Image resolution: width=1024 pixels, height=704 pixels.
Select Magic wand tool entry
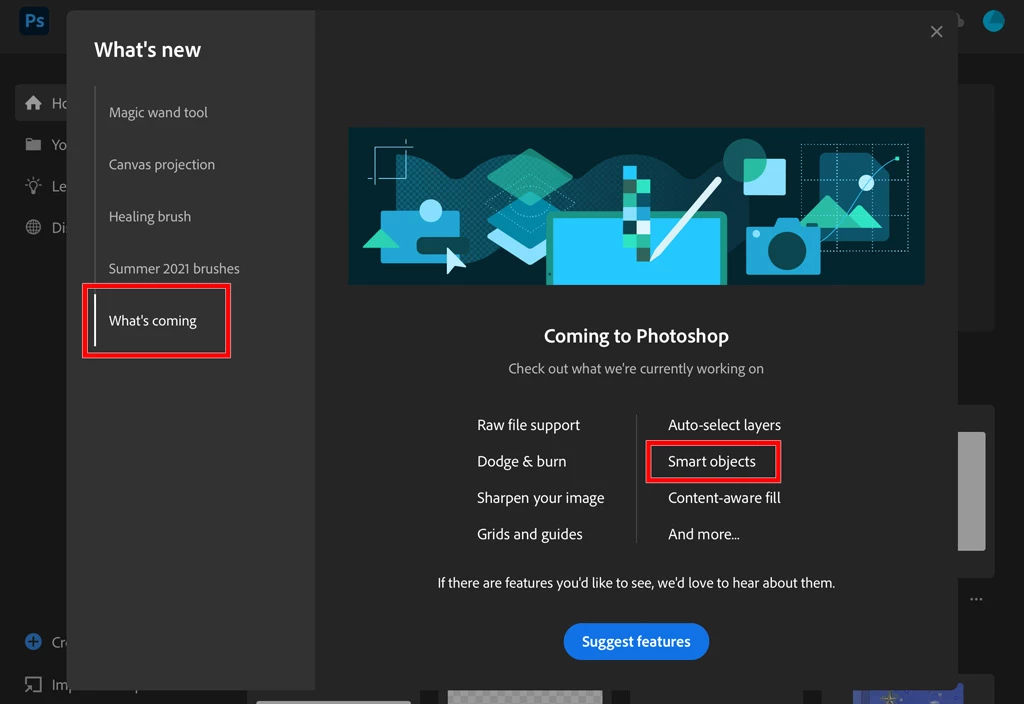tap(158, 112)
